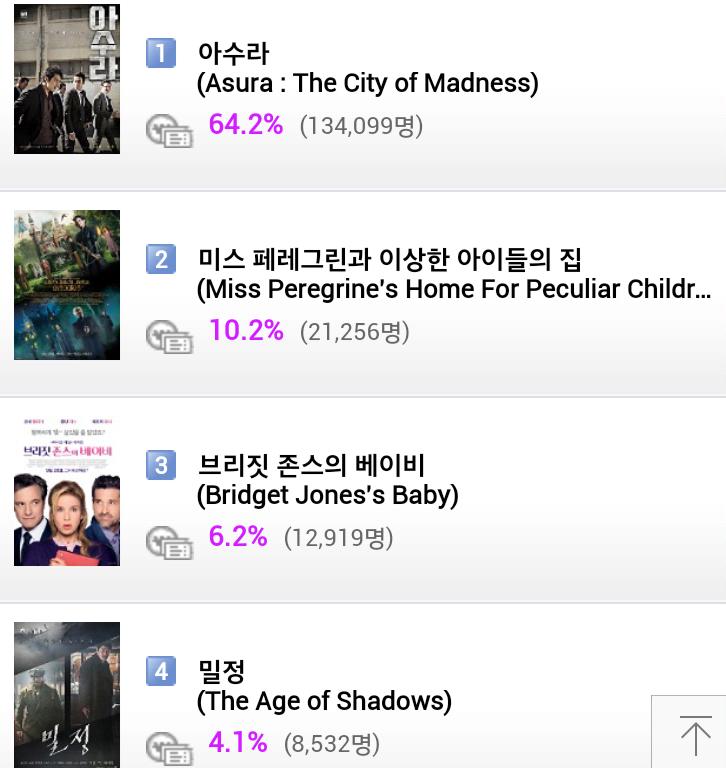726x768 pixels.
Task: Click the 12,919명 audience count
Action: click(339, 537)
